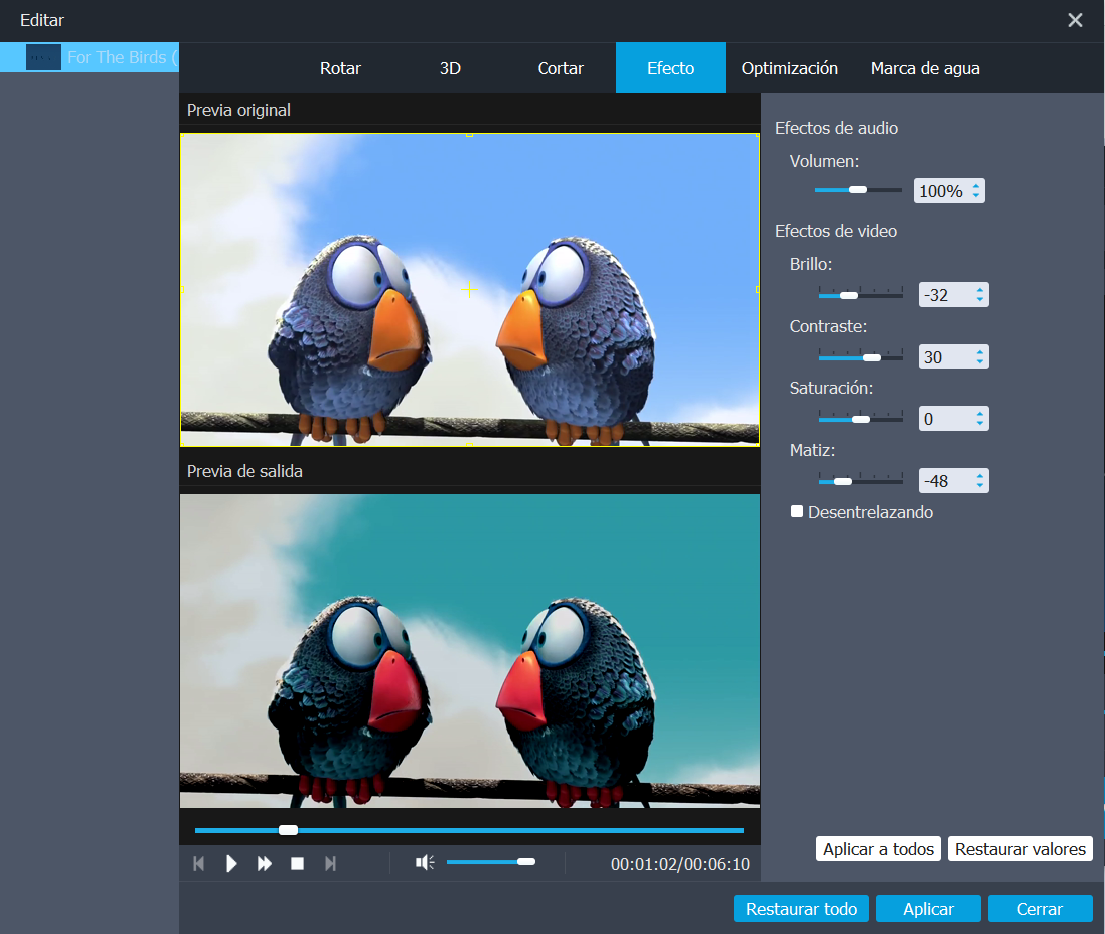This screenshot has height=934, width=1105.
Task: Select the For The Birds video thumbnail
Action: point(44,57)
